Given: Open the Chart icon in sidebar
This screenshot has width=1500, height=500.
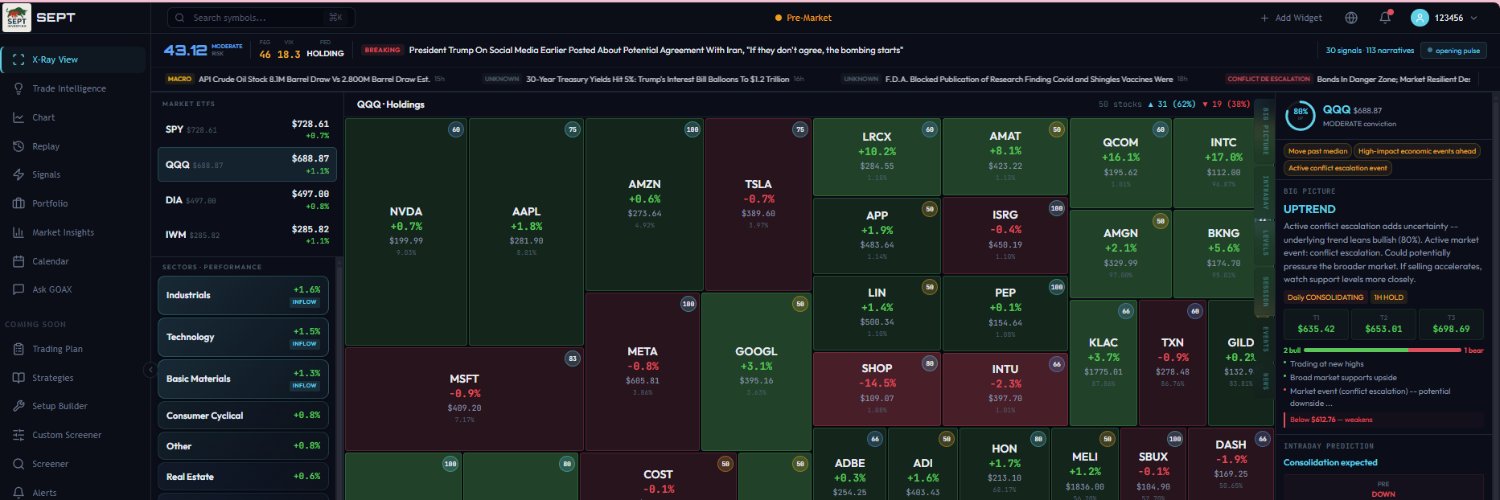Looking at the screenshot, I should pyautogui.click(x=19, y=117).
